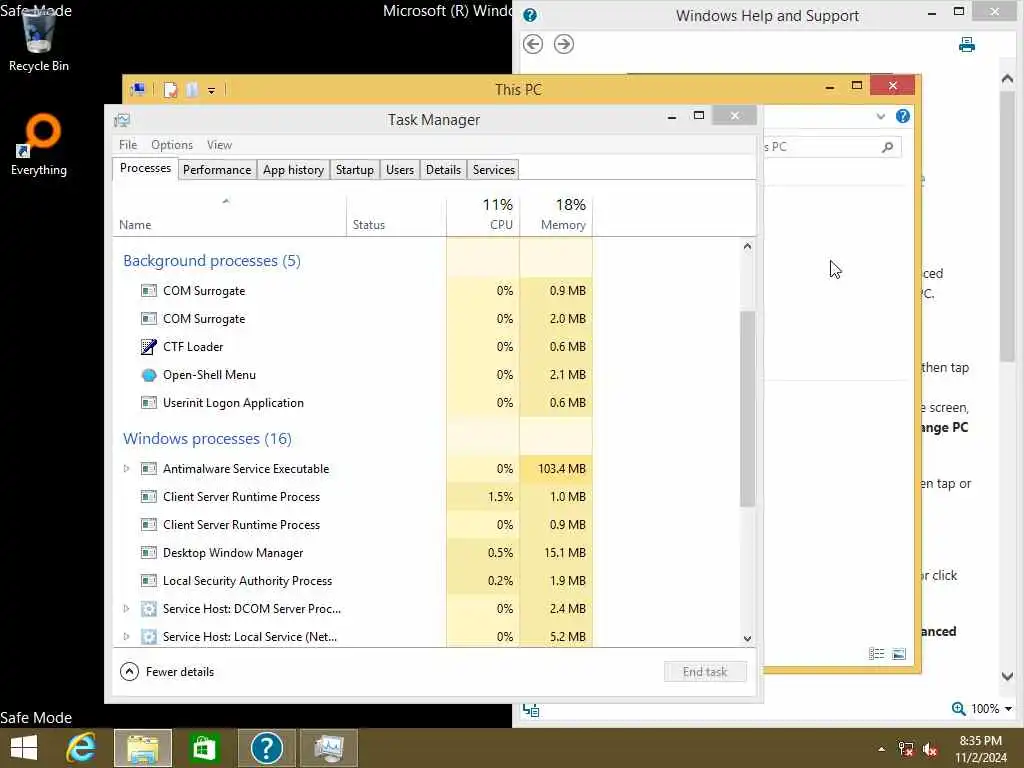Switch to the App history tab
The height and width of the screenshot is (768, 1024).
293,170
